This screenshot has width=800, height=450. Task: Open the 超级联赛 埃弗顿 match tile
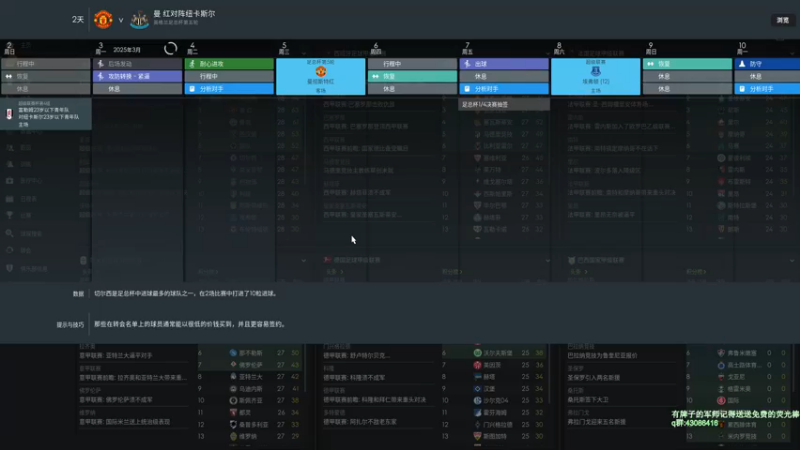(595, 77)
